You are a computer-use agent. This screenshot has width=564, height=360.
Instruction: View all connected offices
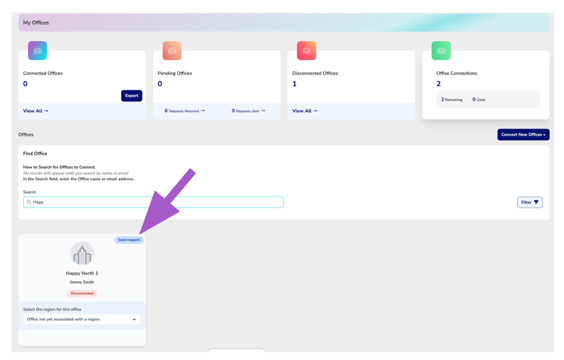[x=35, y=111]
